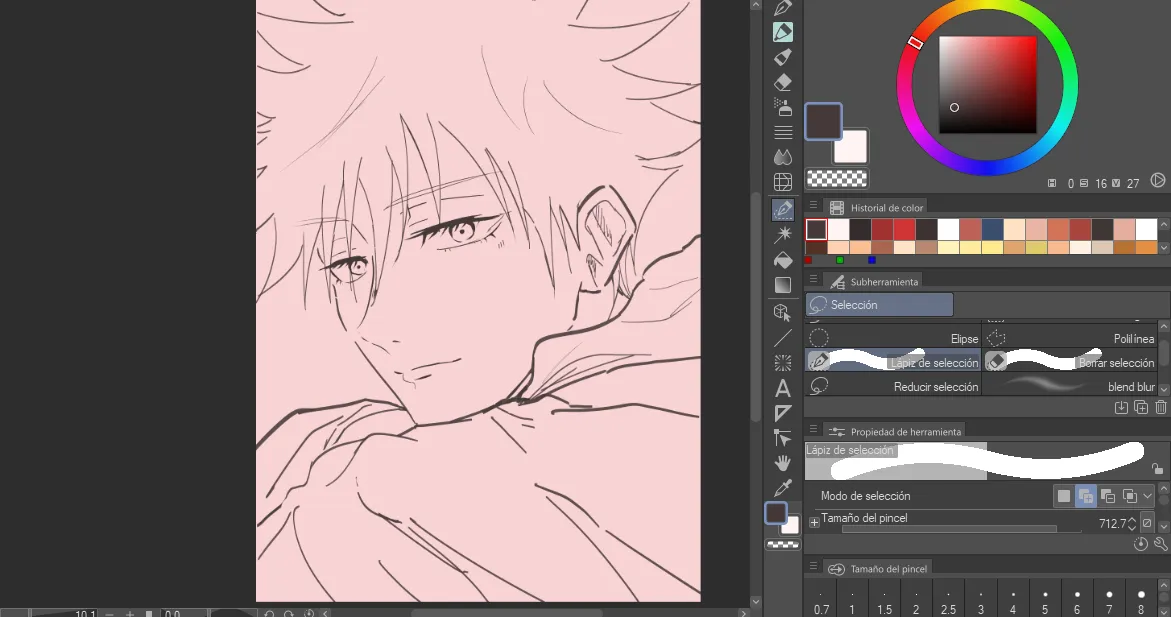Open the Historial de color tab
This screenshot has width=1171, height=617.
coord(876,208)
